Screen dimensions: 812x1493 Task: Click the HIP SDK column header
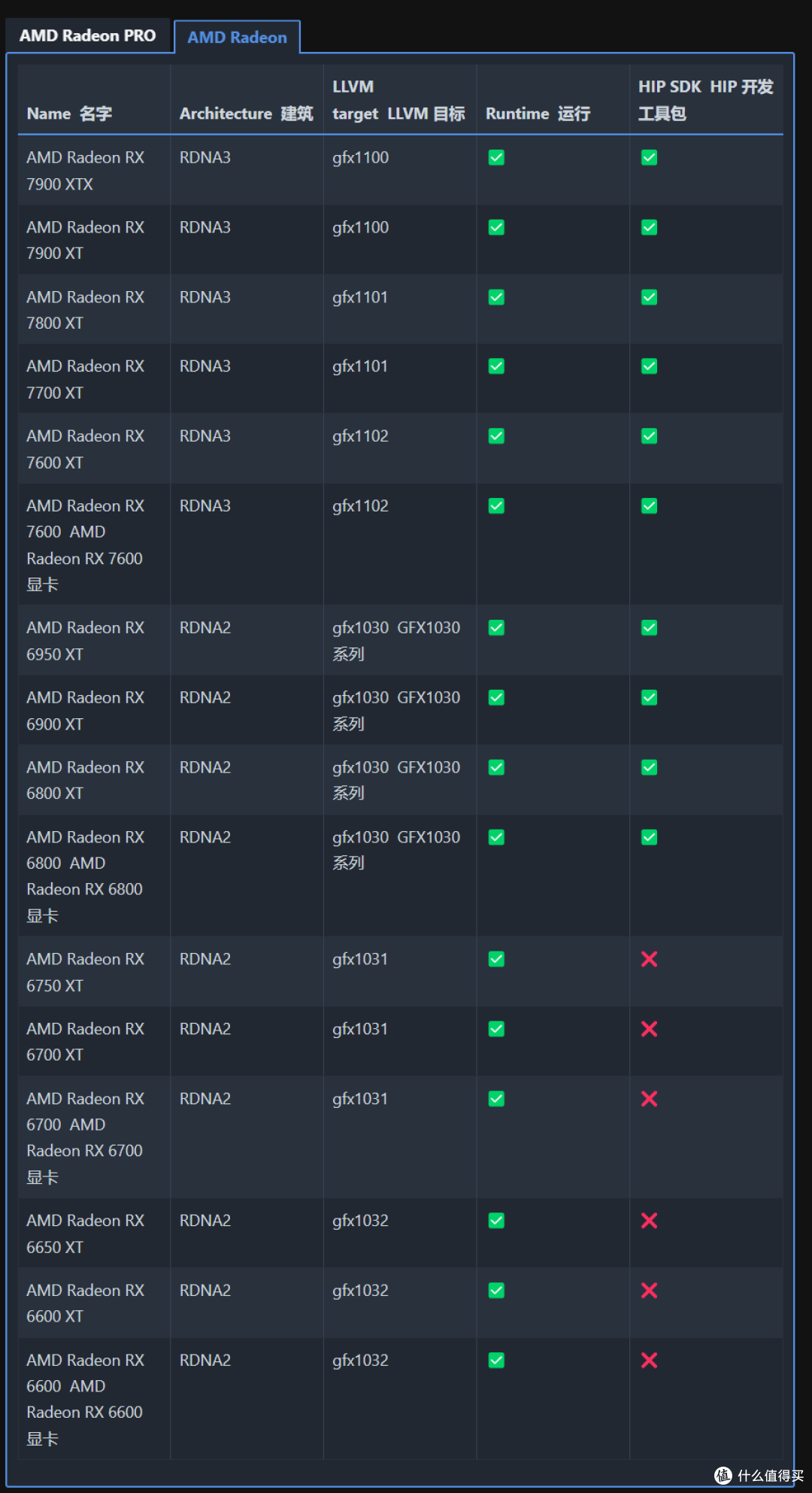[x=705, y=100]
